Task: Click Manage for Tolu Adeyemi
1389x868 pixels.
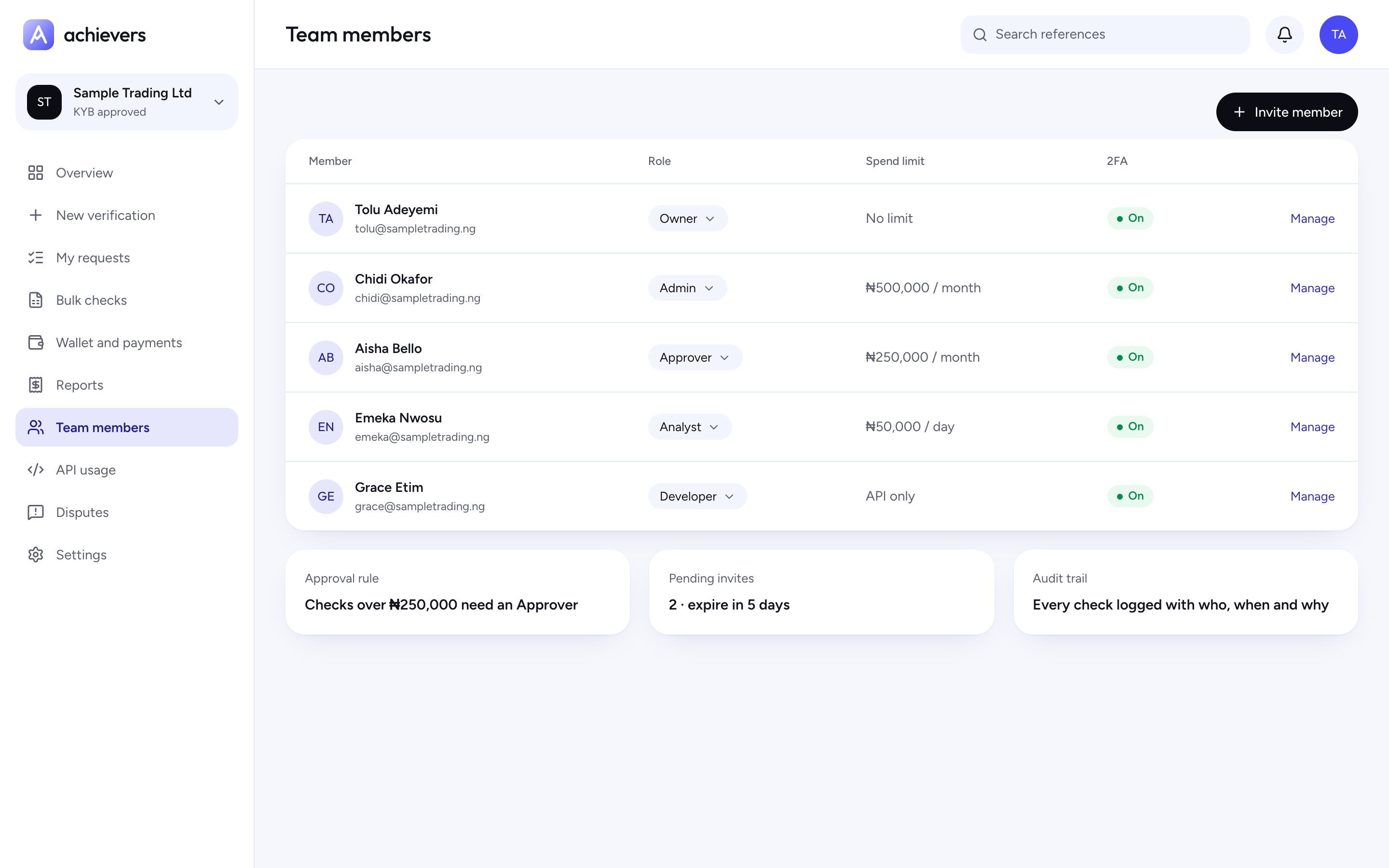Action: (1312, 219)
